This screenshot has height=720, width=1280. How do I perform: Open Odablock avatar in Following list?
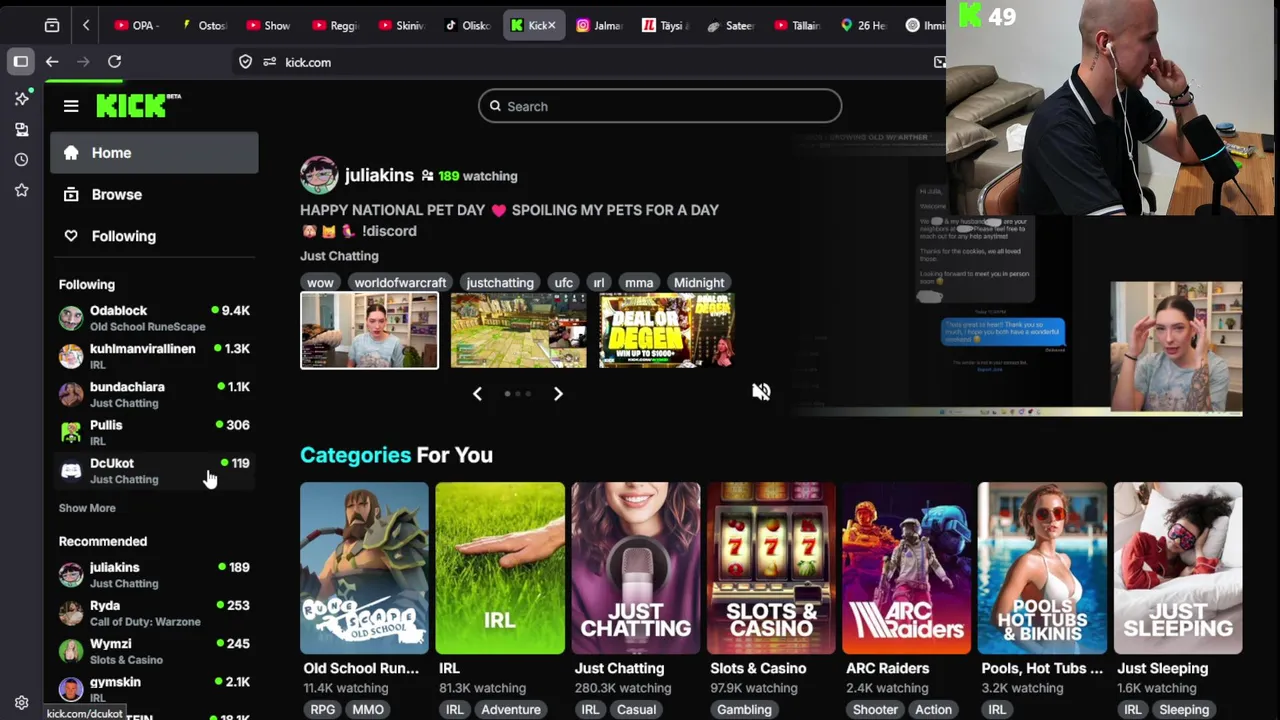click(x=71, y=318)
